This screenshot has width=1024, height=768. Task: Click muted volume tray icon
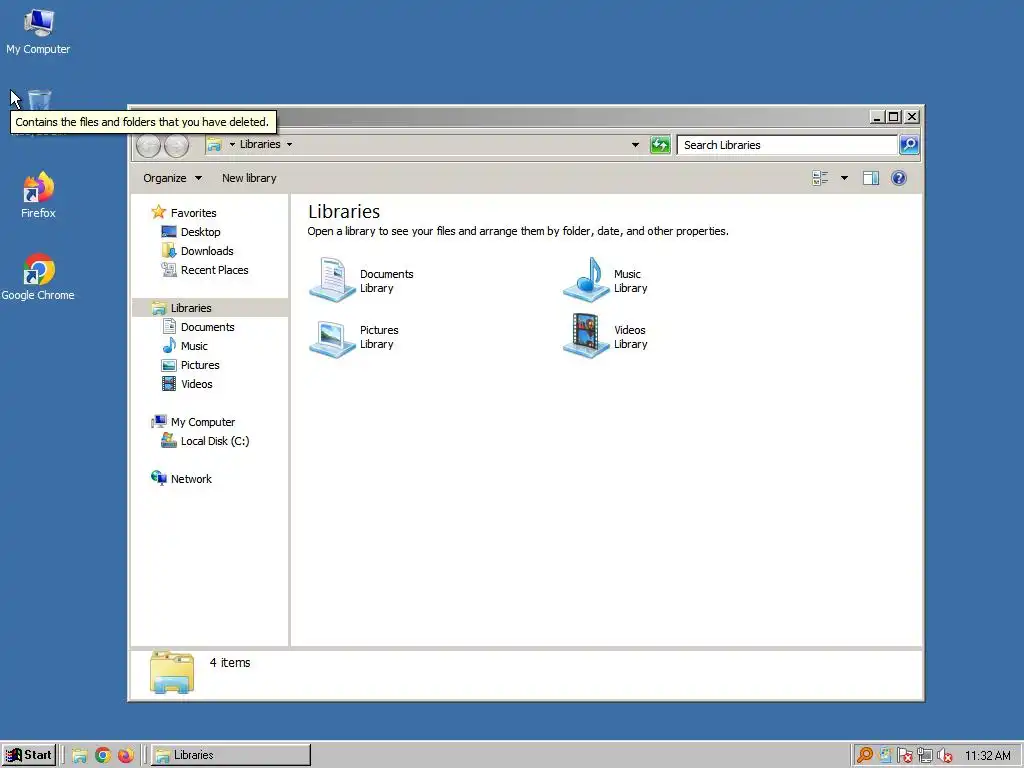coord(944,756)
